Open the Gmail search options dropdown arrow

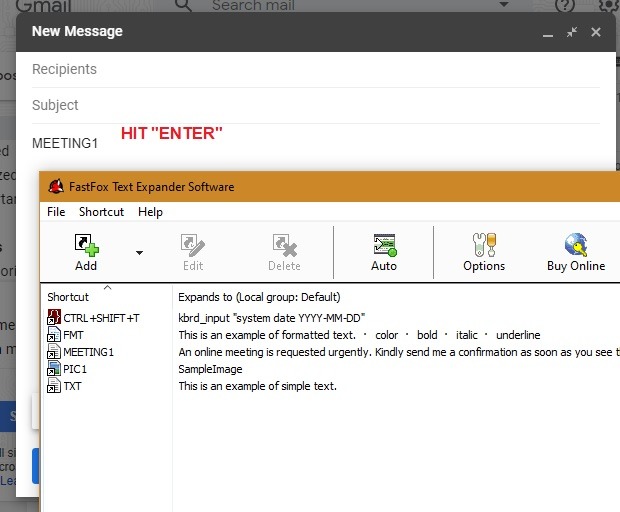(503, 4)
